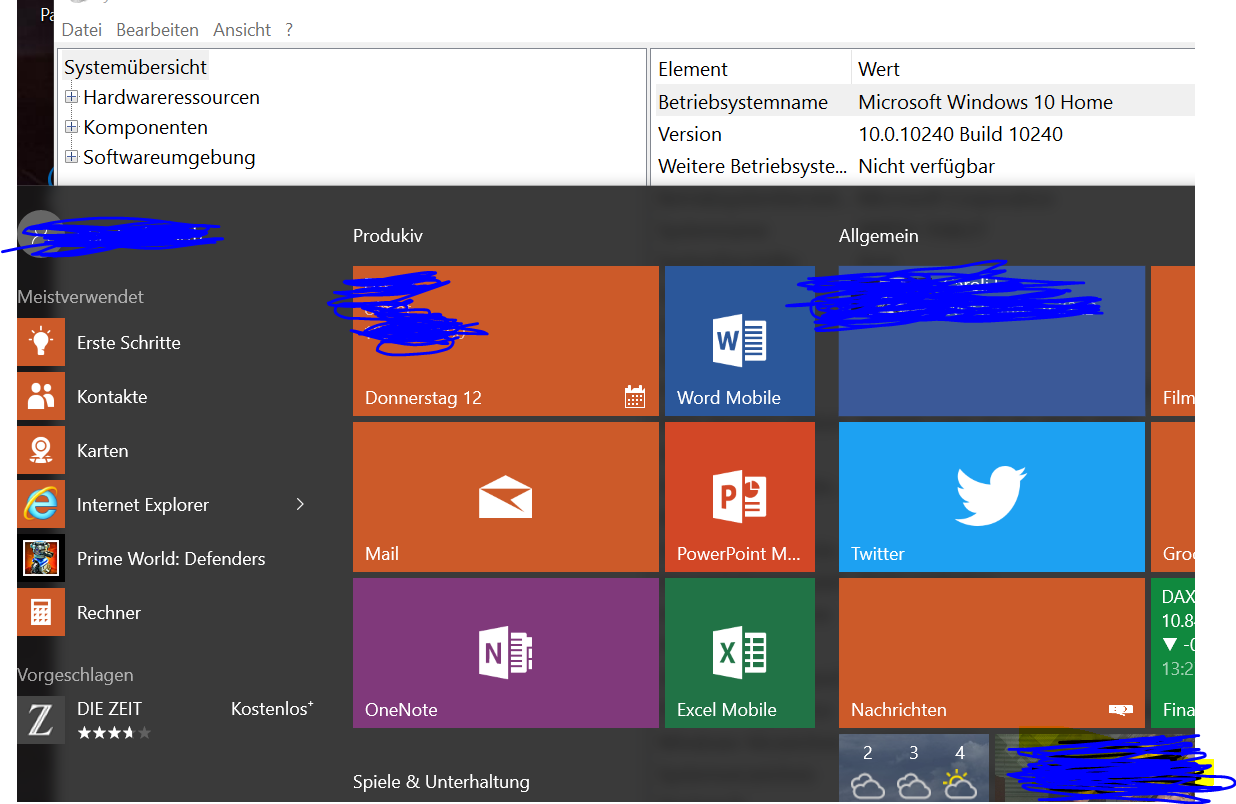
Task: Click the DIE ZEIT star rating
Action: pos(114,733)
